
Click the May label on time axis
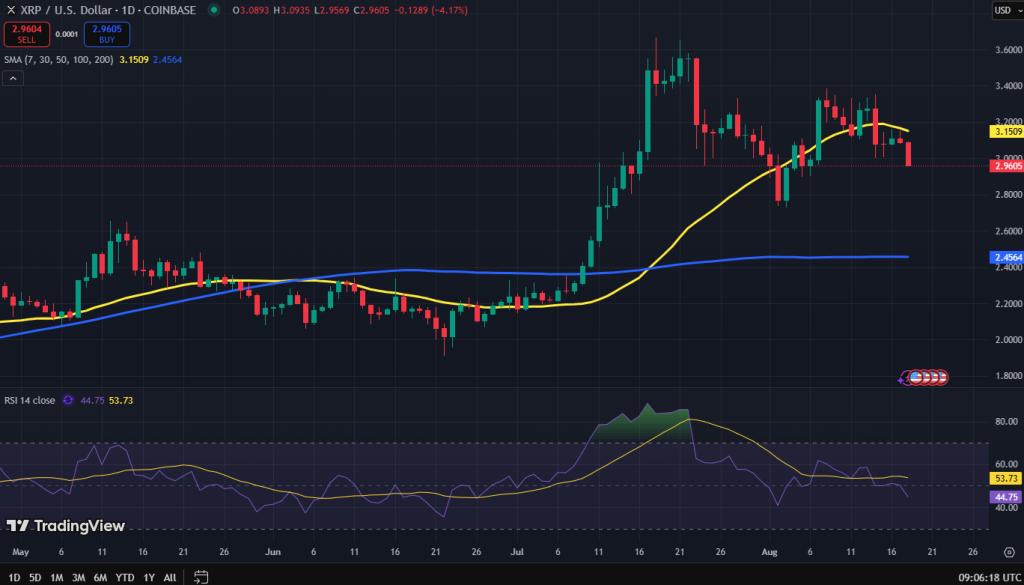21,552
